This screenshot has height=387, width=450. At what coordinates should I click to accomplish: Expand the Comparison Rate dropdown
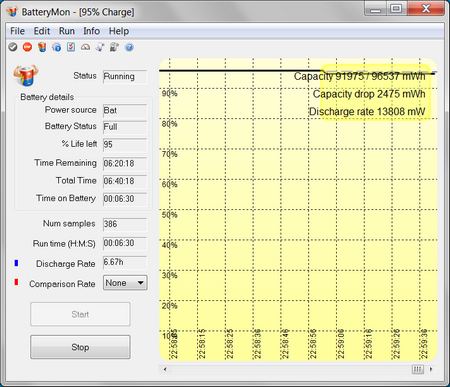click(125, 283)
